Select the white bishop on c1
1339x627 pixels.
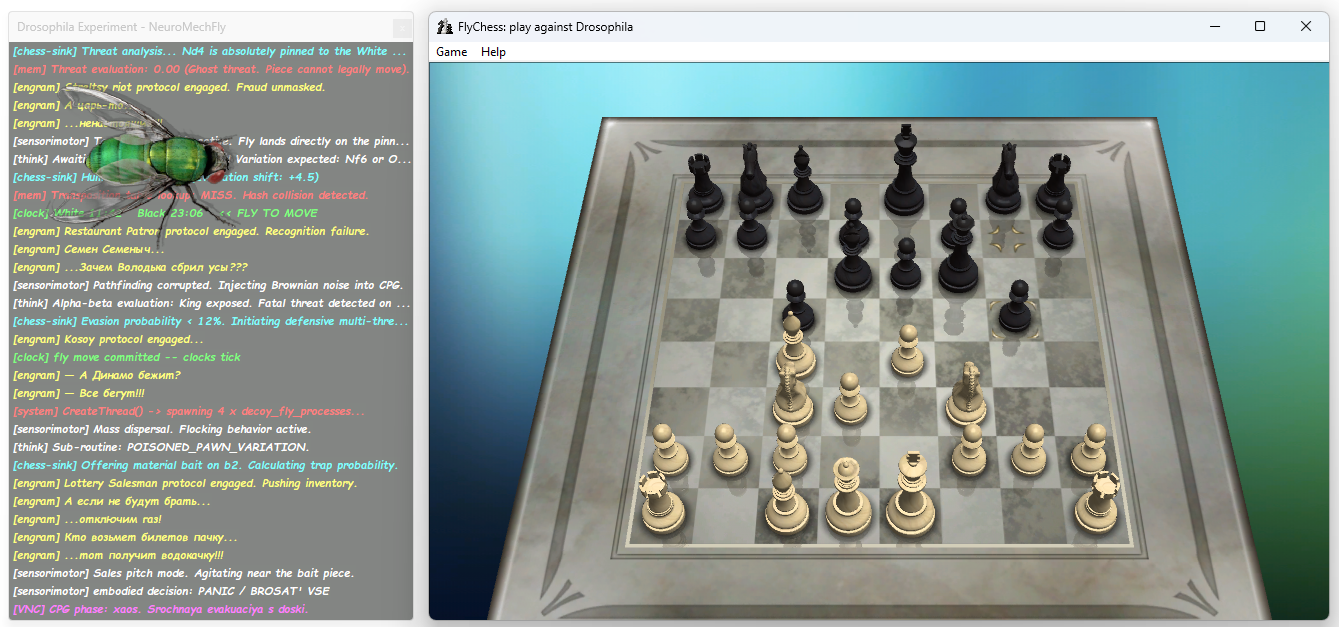[x=787, y=501]
